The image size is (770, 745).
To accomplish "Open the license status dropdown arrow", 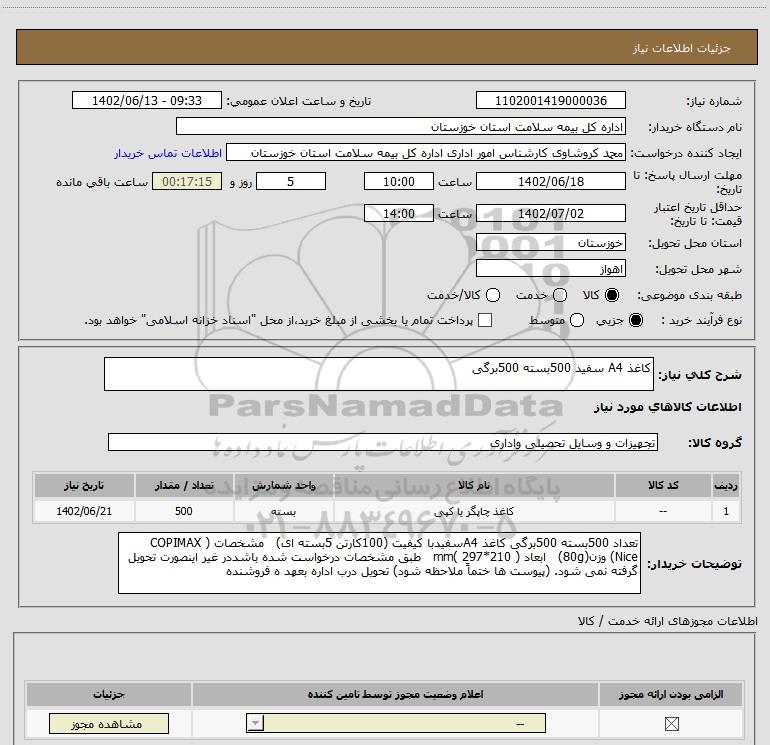I will pyautogui.click(x=255, y=723).
